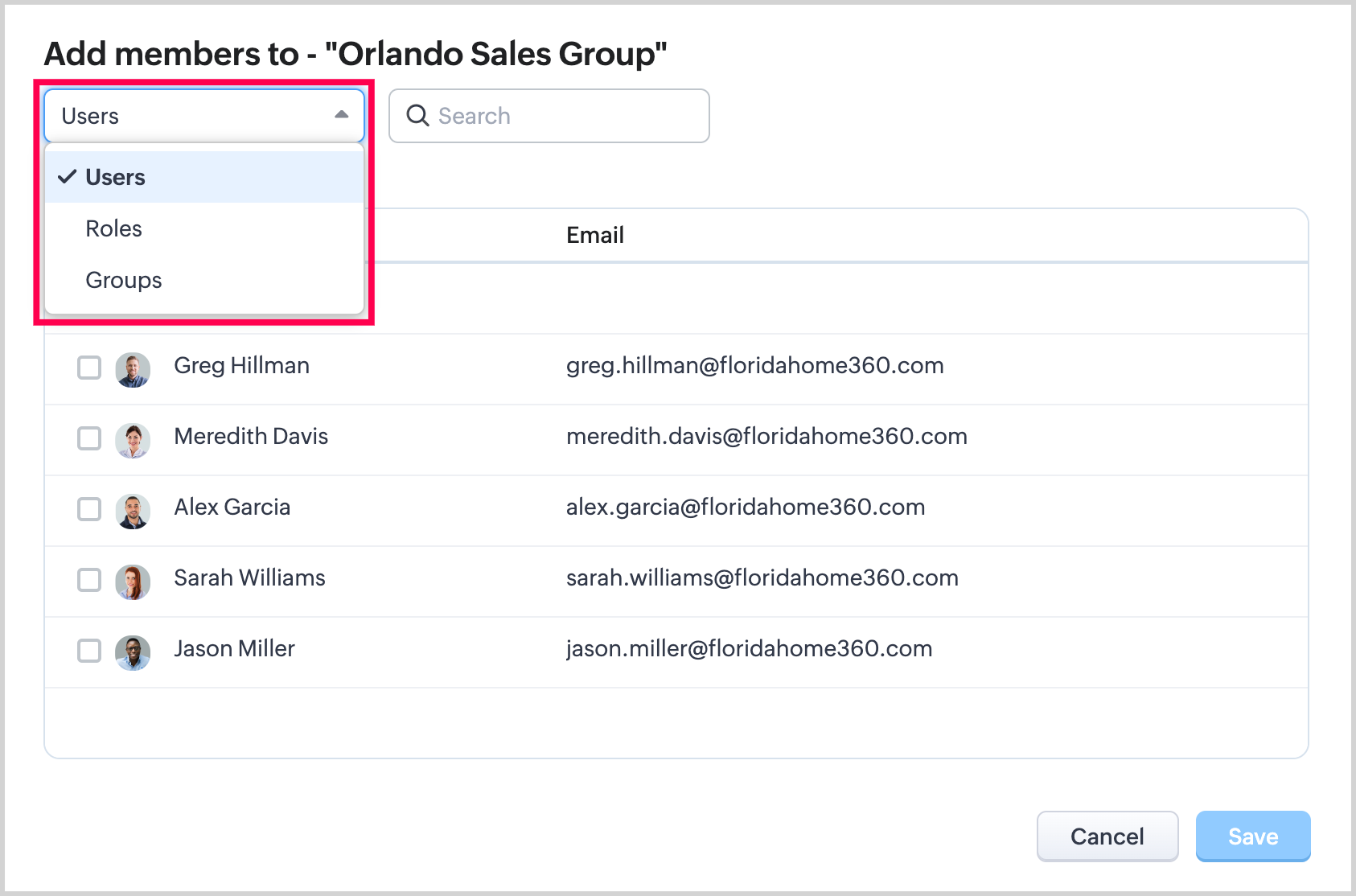Screen dimensions: 1356x896
Task: Click Meredith Davis's profile picture
Action: 133,440
